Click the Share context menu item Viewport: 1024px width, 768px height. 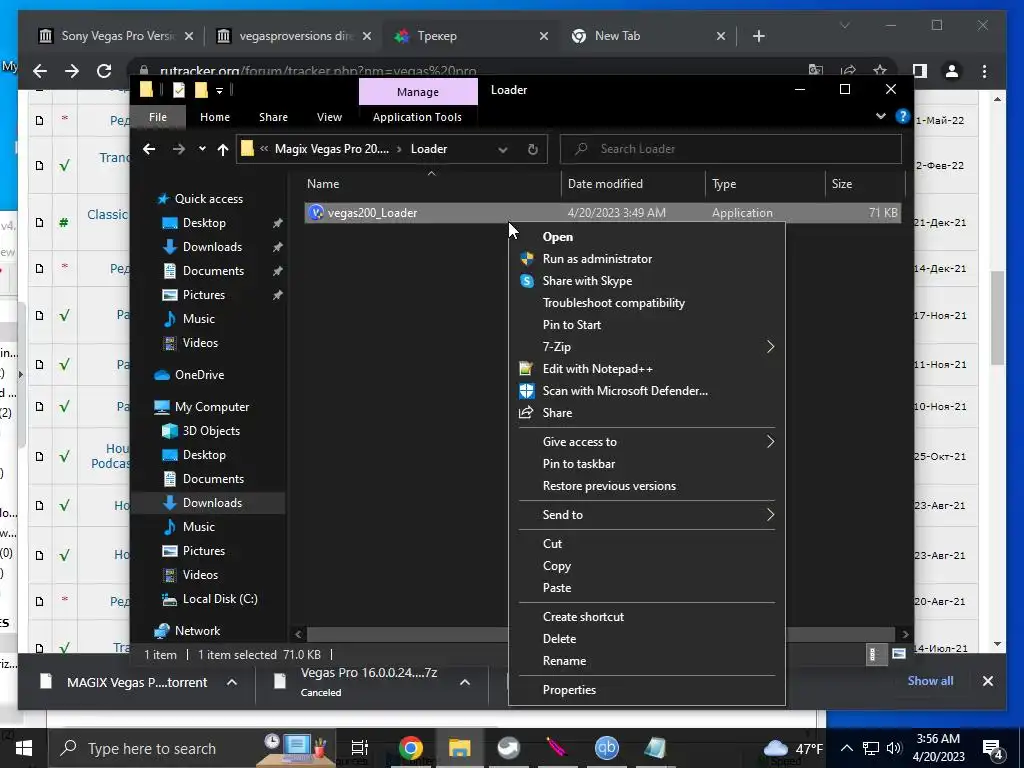point(557,413)
